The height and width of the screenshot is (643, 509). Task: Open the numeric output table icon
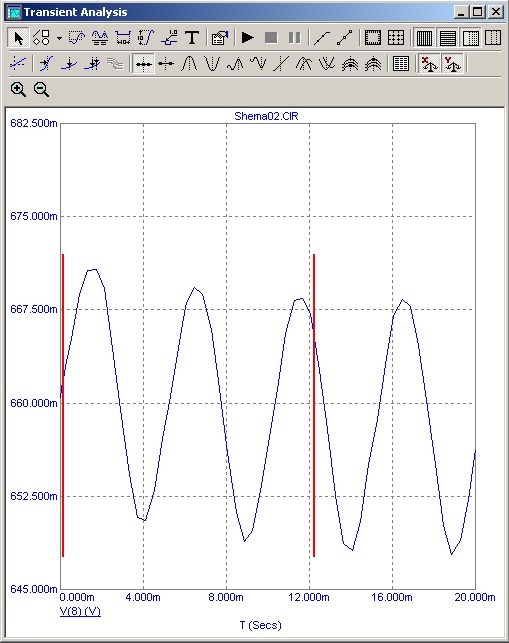tap(400, 64)
